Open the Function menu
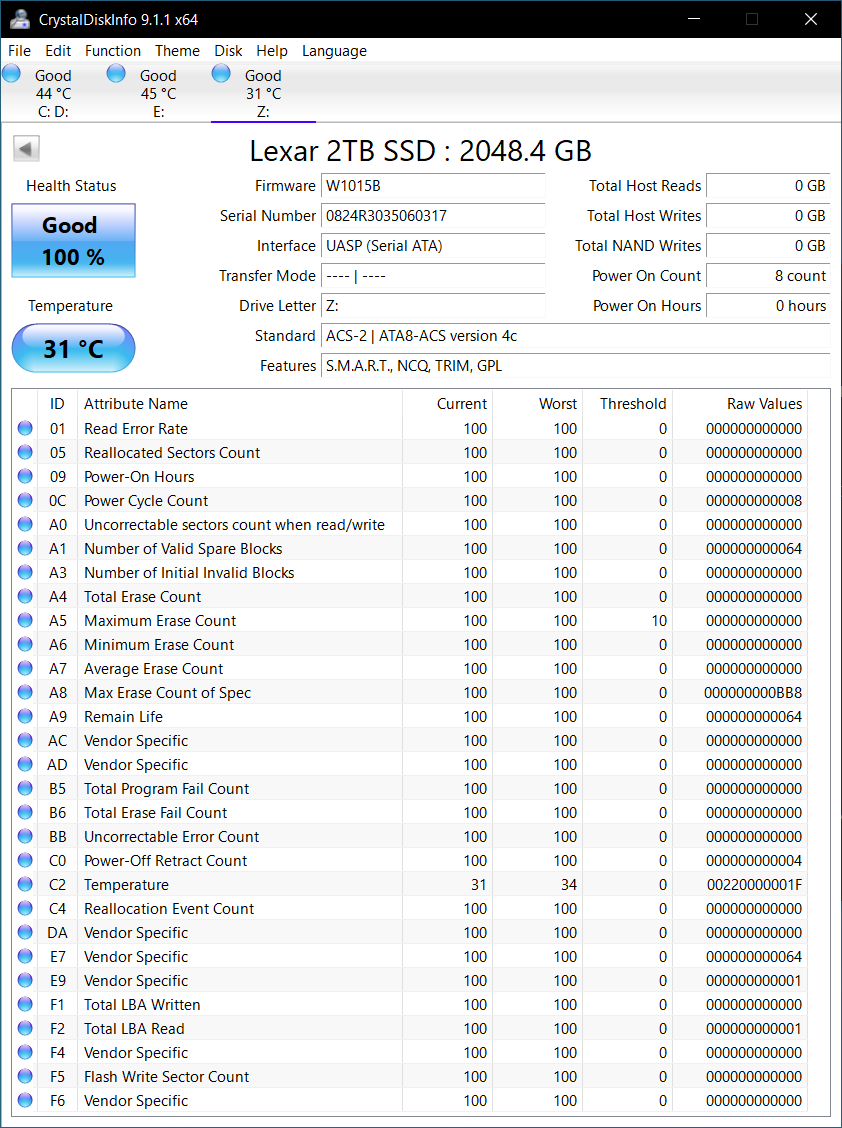This screenshot has width=842, height=1128. (113, 51)
